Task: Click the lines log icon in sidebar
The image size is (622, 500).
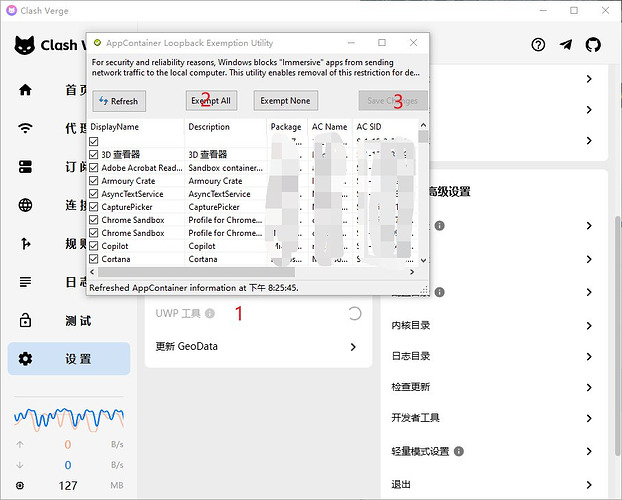Action: 25,282
